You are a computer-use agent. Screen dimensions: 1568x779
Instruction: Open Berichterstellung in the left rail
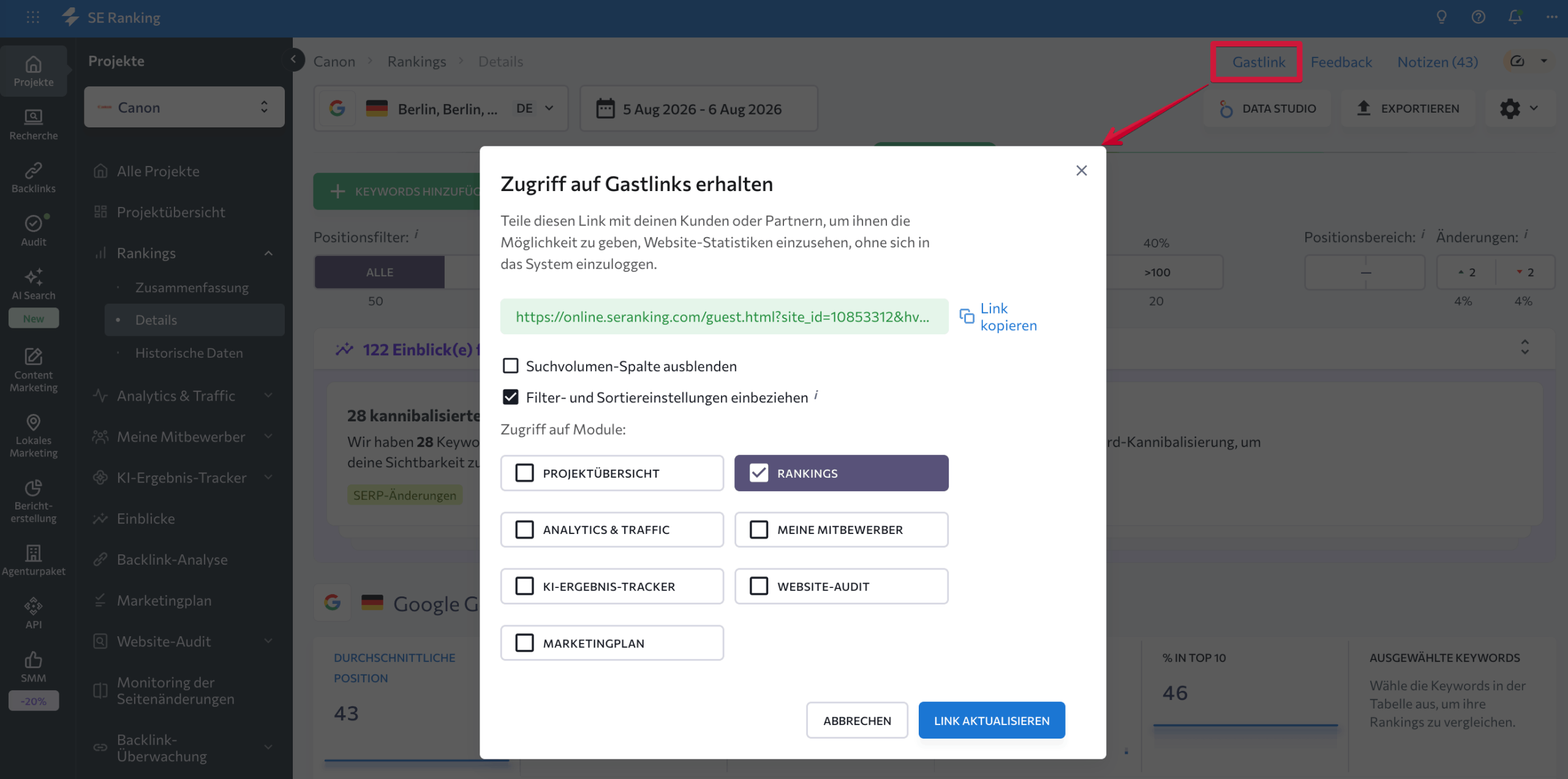tap(34, 501)
